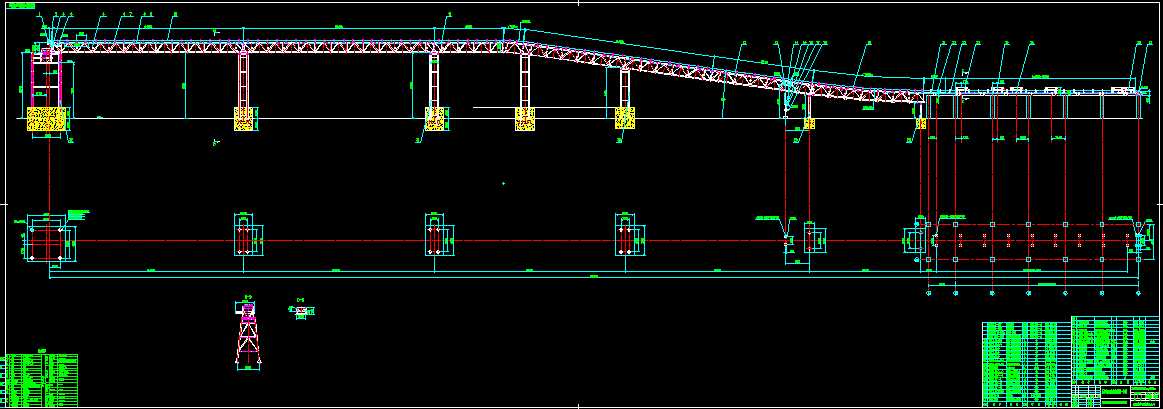
Task: Select the small cross-section detail beside the tower
Action: [x=300, y=310]
